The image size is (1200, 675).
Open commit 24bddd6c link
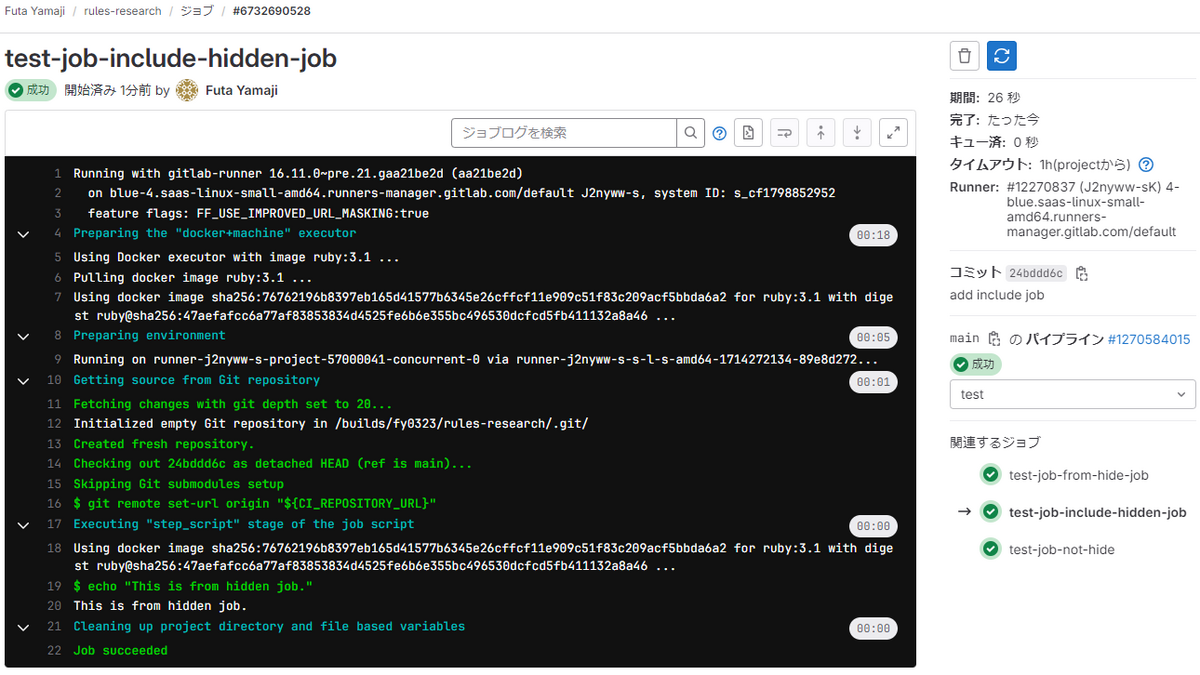1036,273
